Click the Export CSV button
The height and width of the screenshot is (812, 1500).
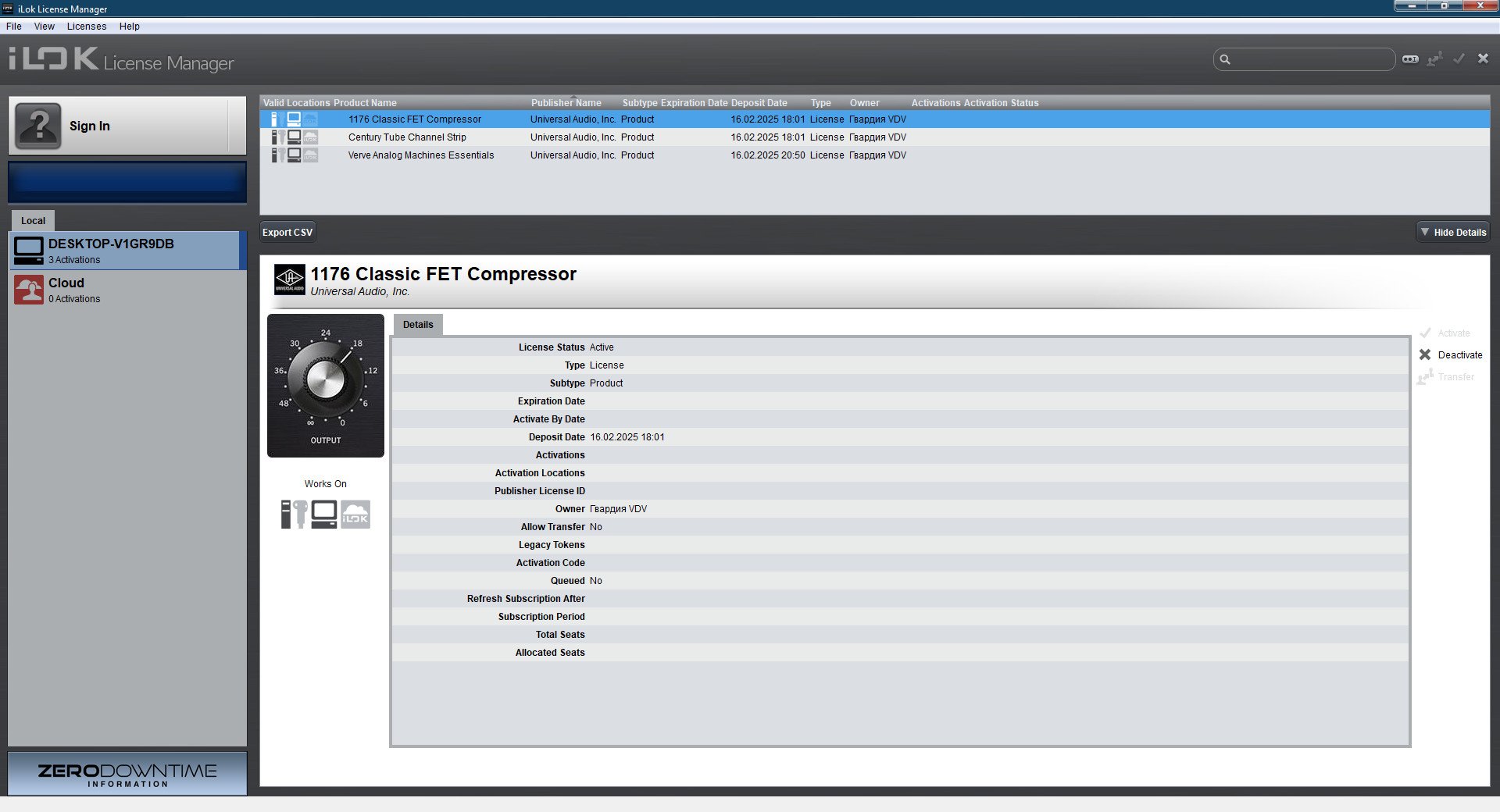coord(287,233)
